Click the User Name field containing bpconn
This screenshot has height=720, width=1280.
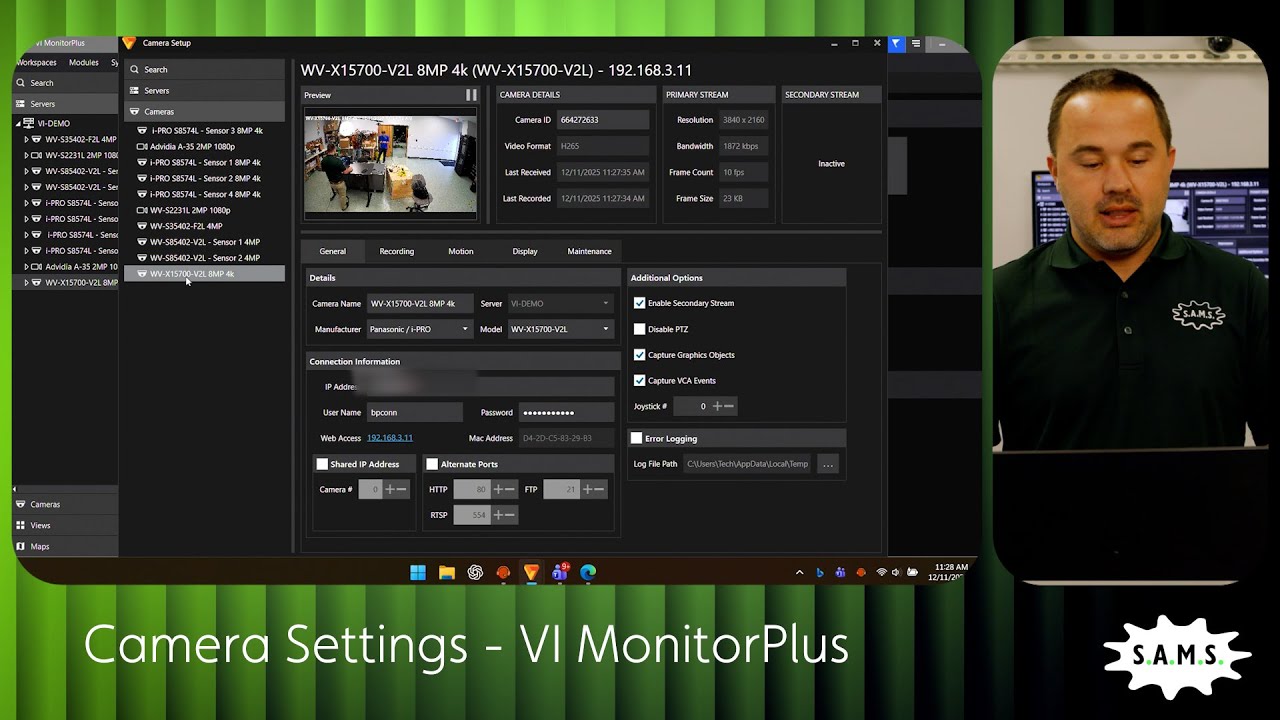click(x=415, y=412)
